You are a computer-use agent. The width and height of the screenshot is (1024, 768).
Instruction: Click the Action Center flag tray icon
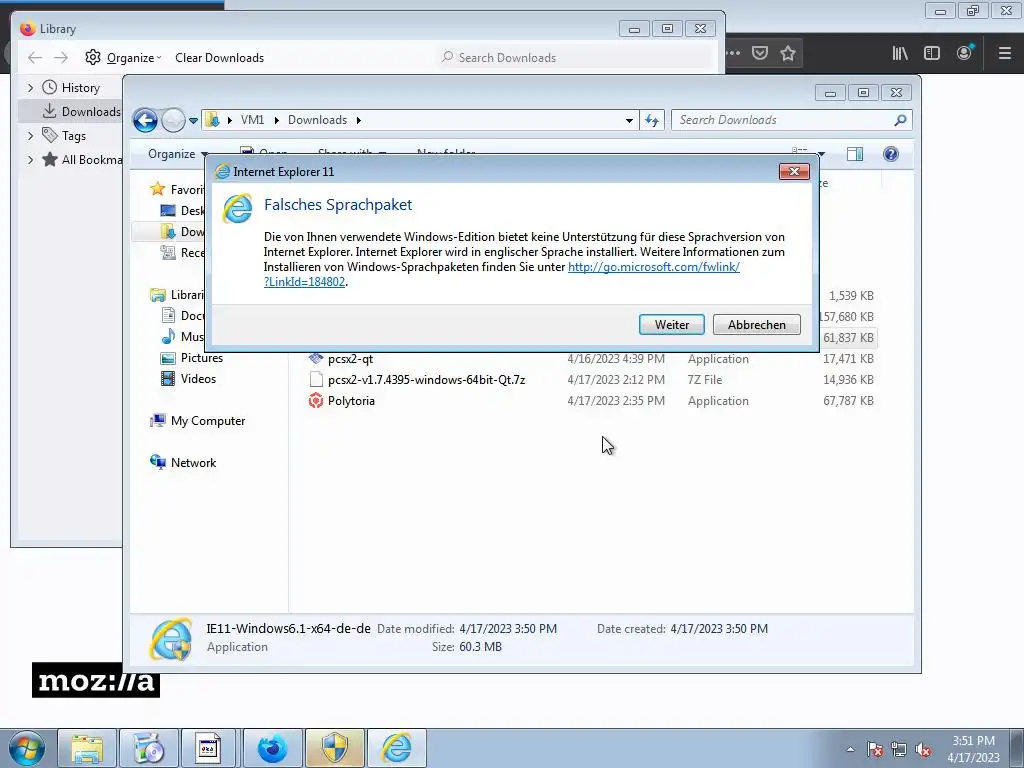pos(875,750)
